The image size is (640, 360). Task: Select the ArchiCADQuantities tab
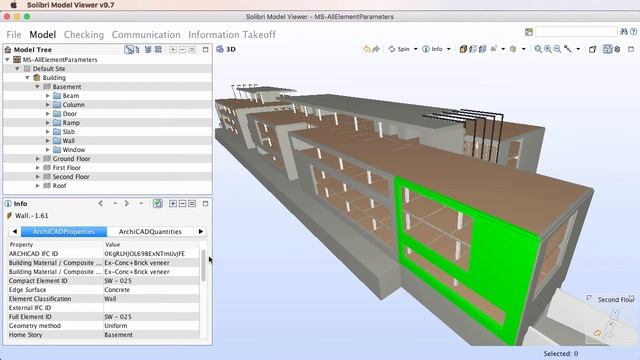coord(150,231)
